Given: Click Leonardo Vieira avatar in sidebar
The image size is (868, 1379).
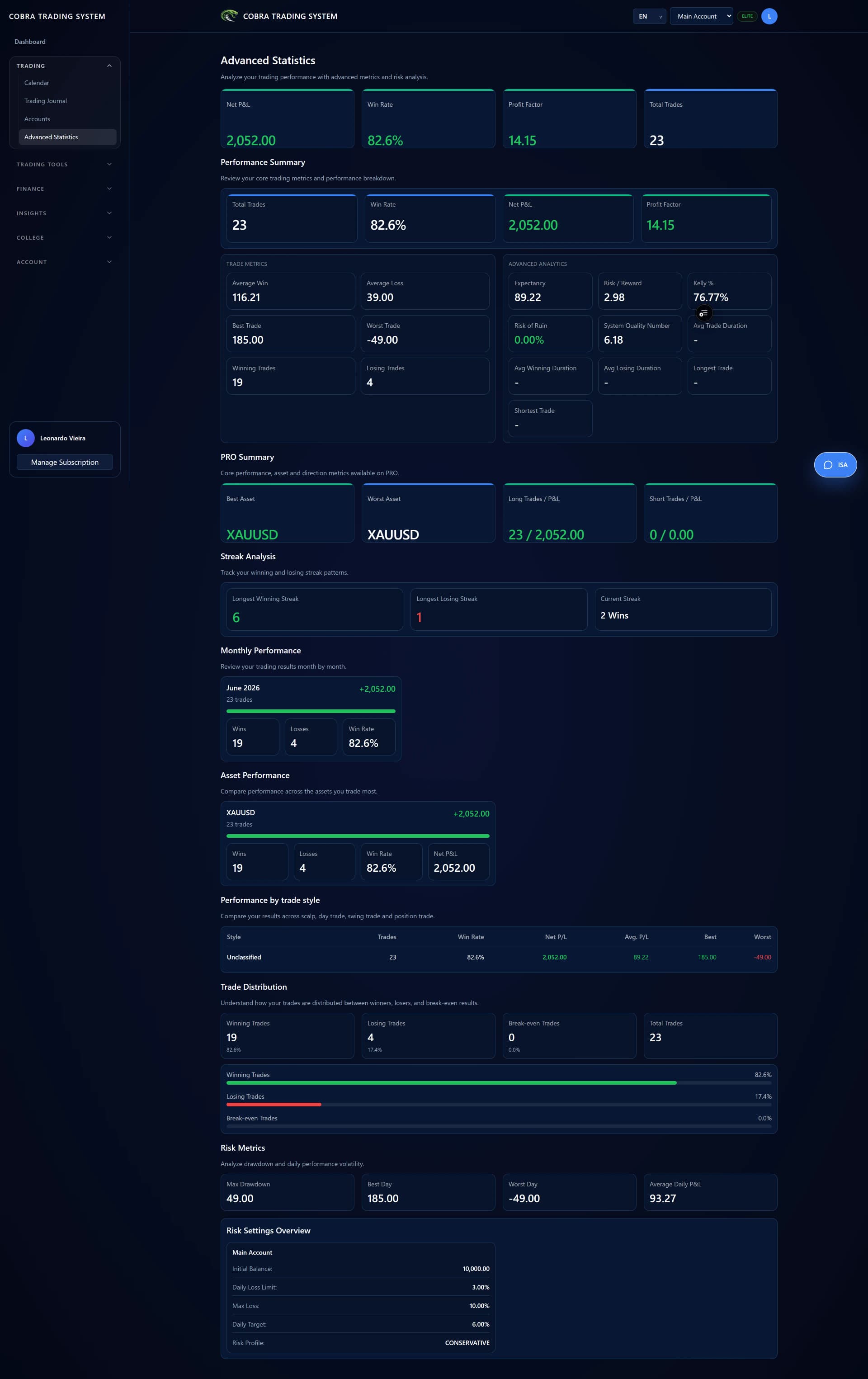Looking at the screenshot, I should pyautogui.click(x=26, y=438).
